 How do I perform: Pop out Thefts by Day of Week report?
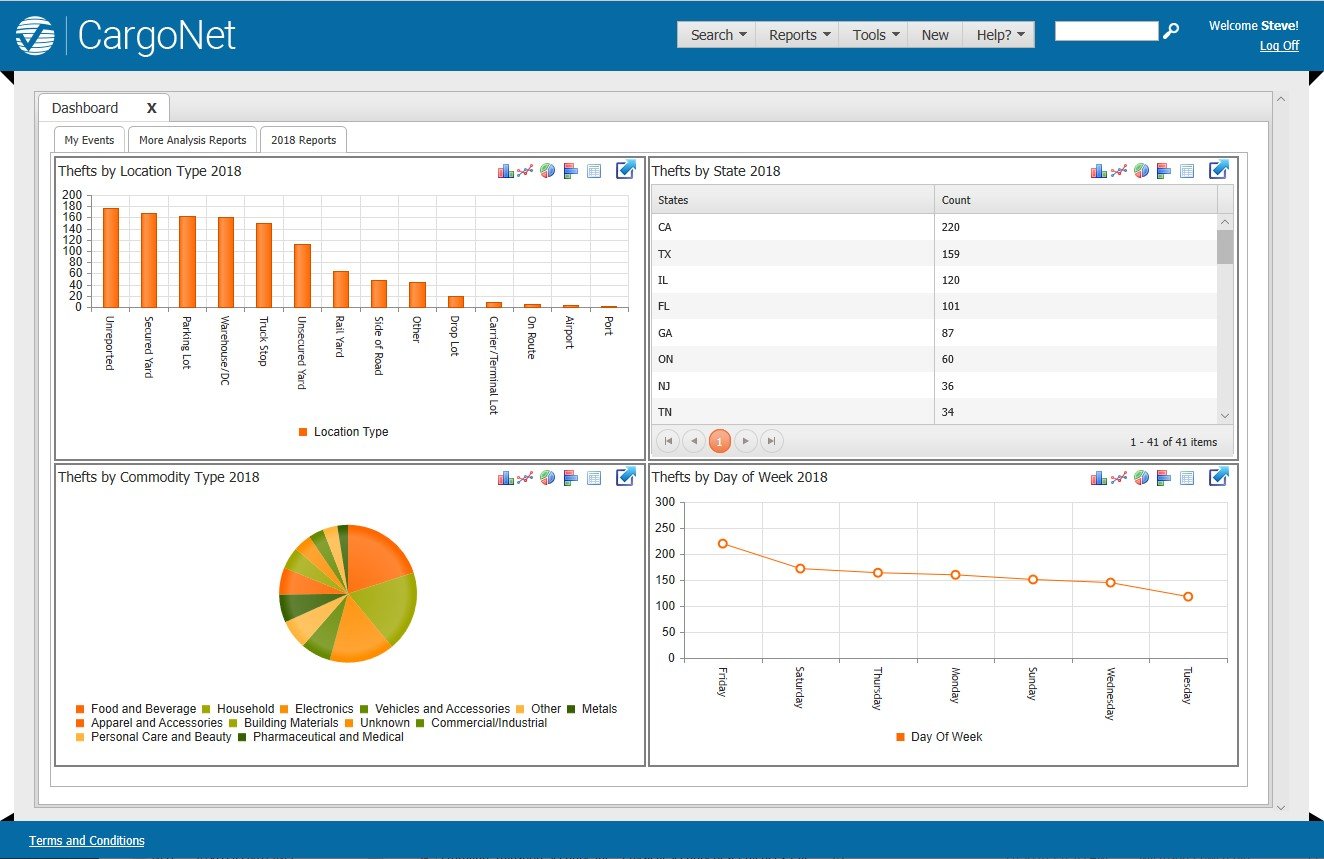(1218, 477)
